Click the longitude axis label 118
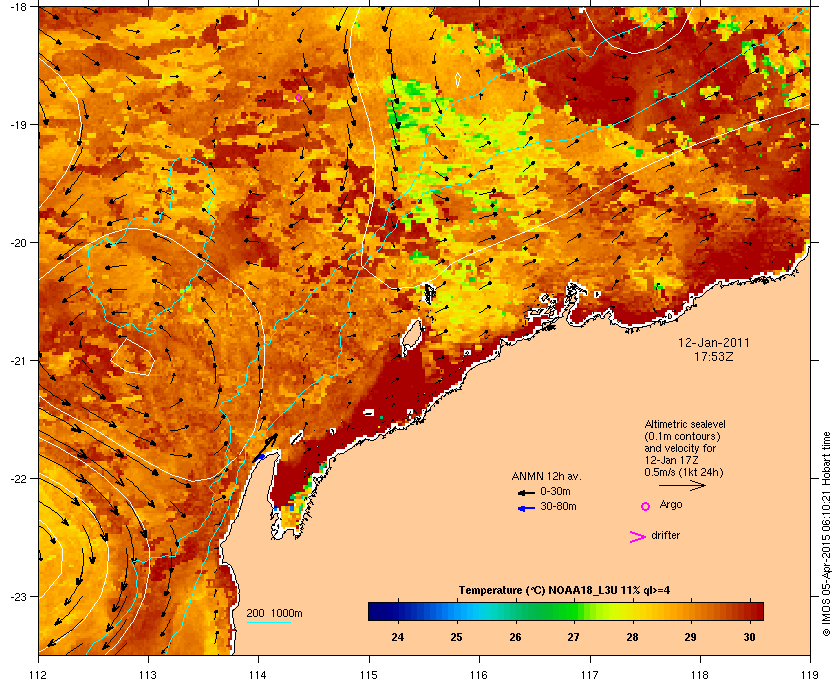The width and height of the screenshot is (840, 680). pos(700,675)
